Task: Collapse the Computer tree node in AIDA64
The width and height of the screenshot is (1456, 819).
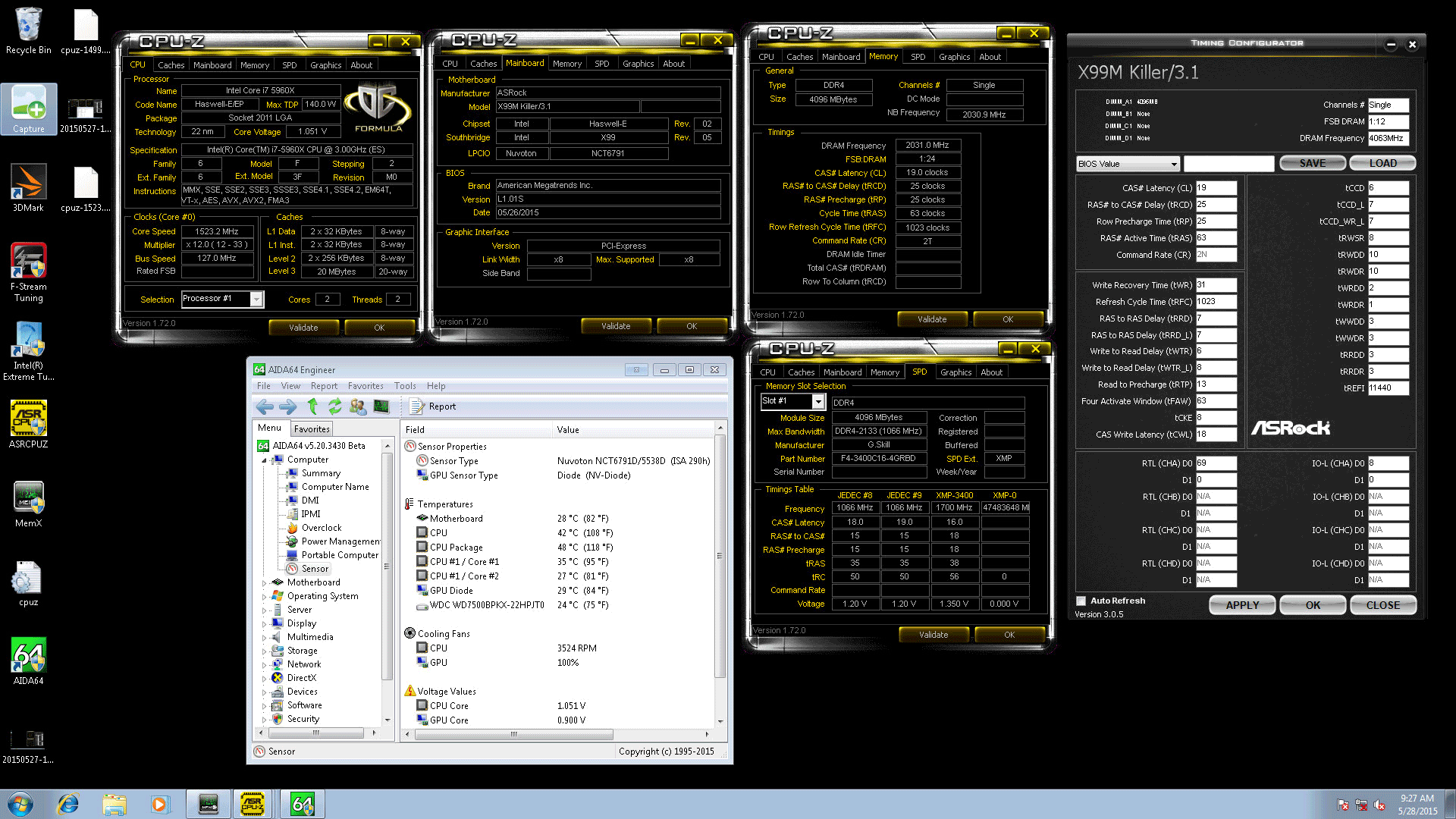Action: coord(265,460)
